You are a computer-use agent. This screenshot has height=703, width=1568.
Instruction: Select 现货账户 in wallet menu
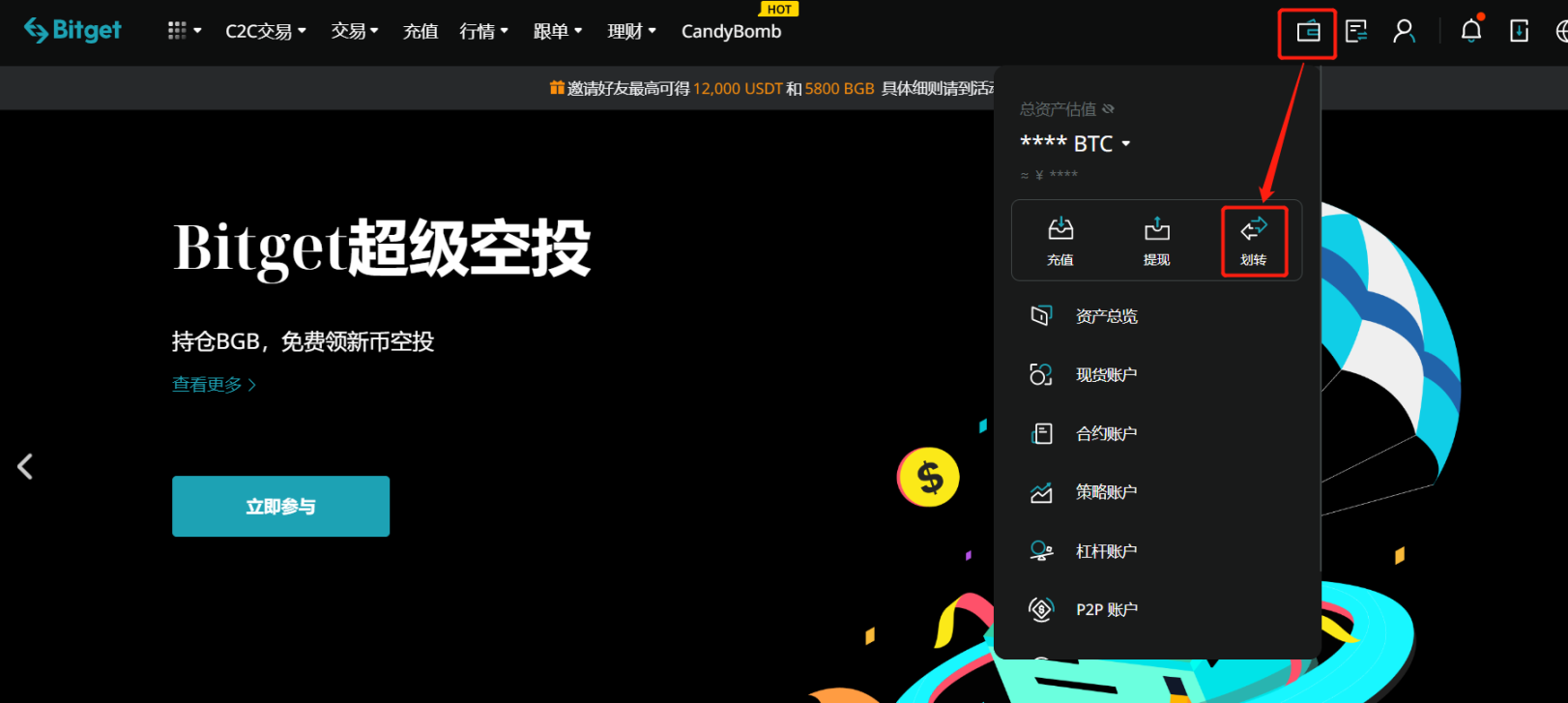[x=1107, y=375]
